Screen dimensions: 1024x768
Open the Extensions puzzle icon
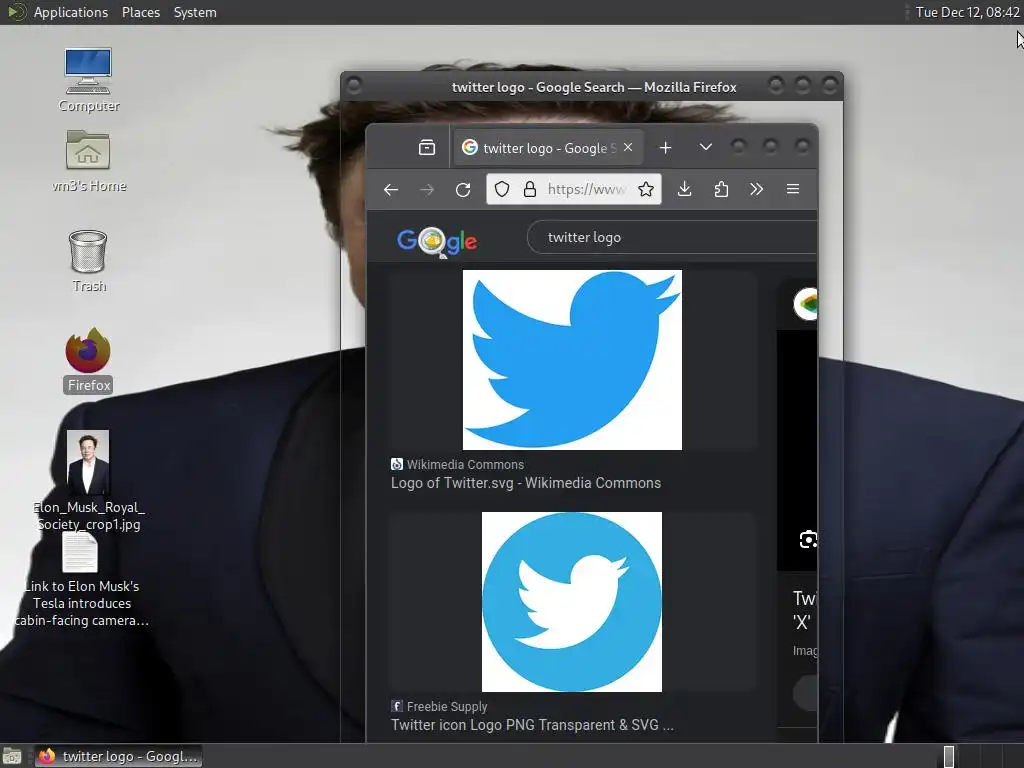coord(721,189)
